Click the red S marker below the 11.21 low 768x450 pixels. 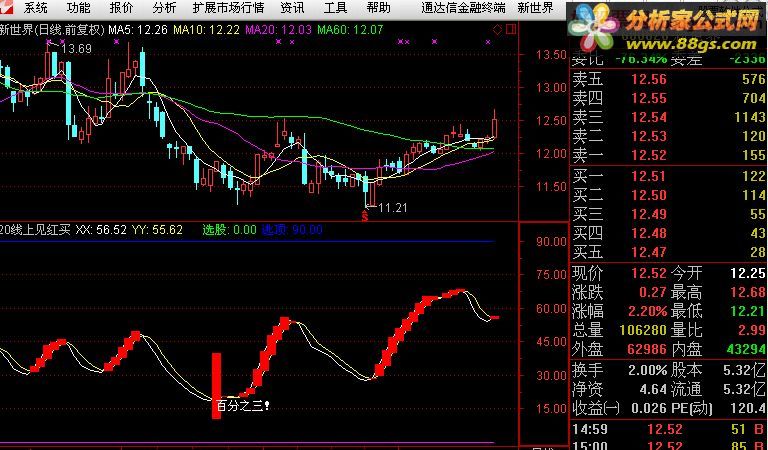[364, 216]
